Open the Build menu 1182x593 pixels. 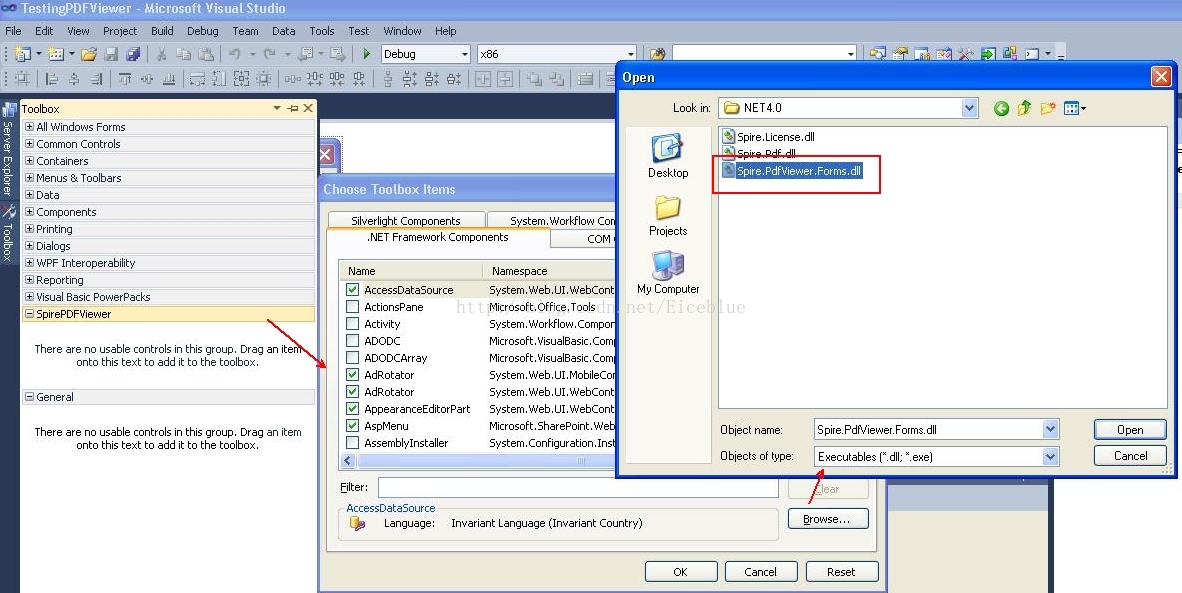click(162, 31)
